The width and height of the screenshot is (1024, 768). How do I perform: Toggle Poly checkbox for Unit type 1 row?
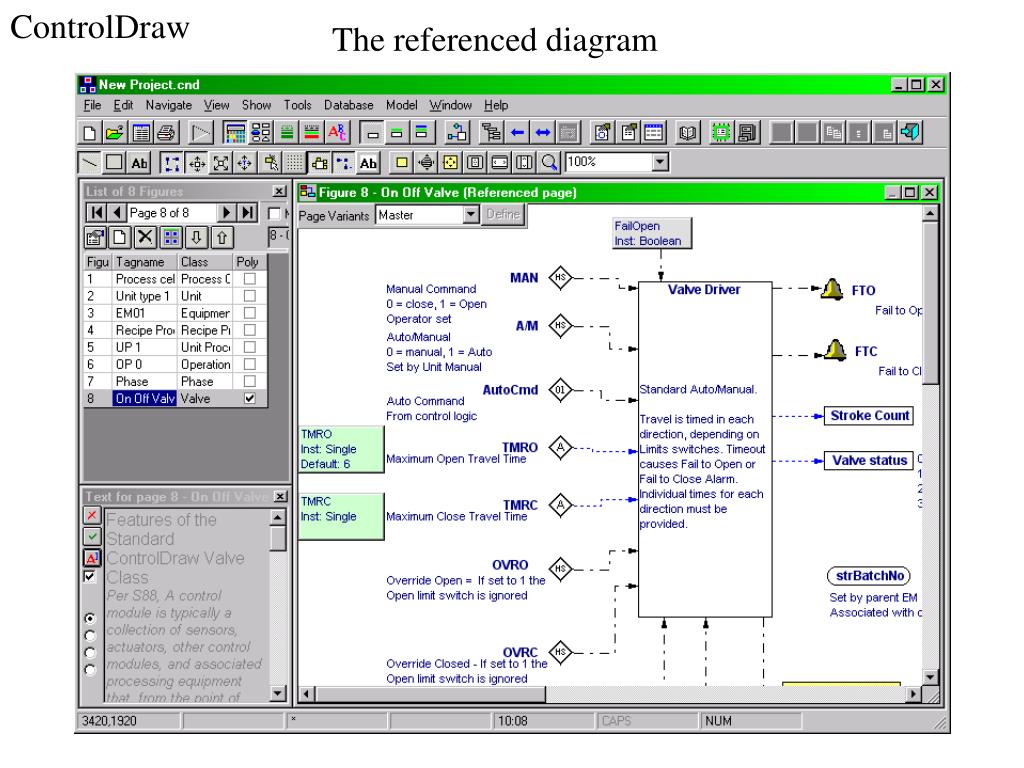click(249, 296)
